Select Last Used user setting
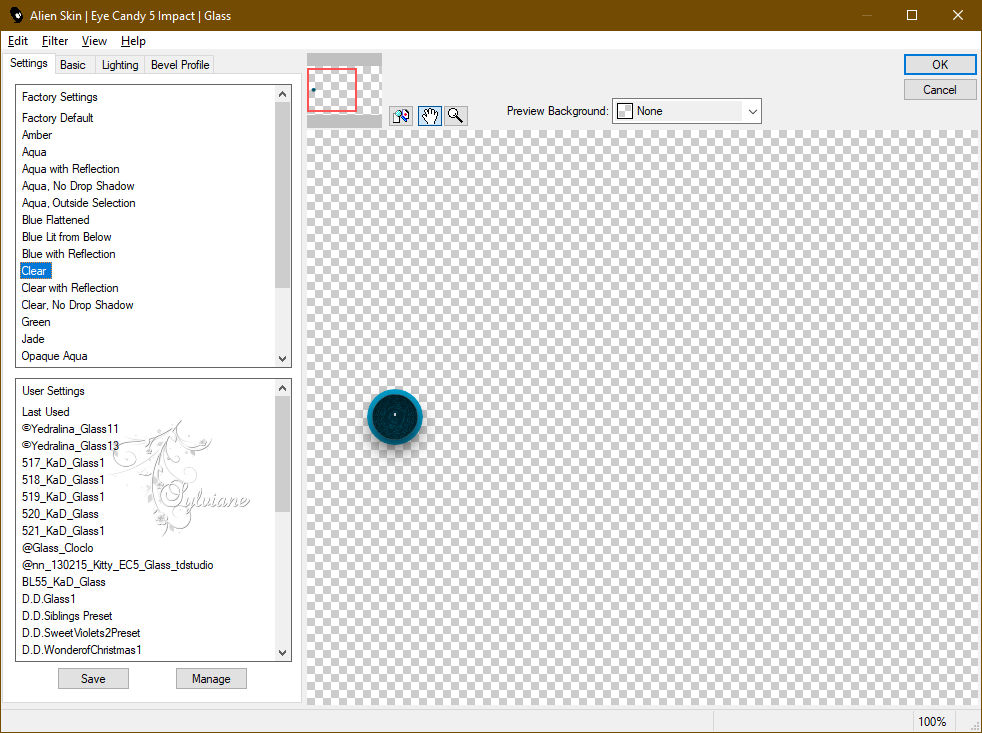Image resolution: width=982 pixels, height=733 pixels. click(46, 412)
